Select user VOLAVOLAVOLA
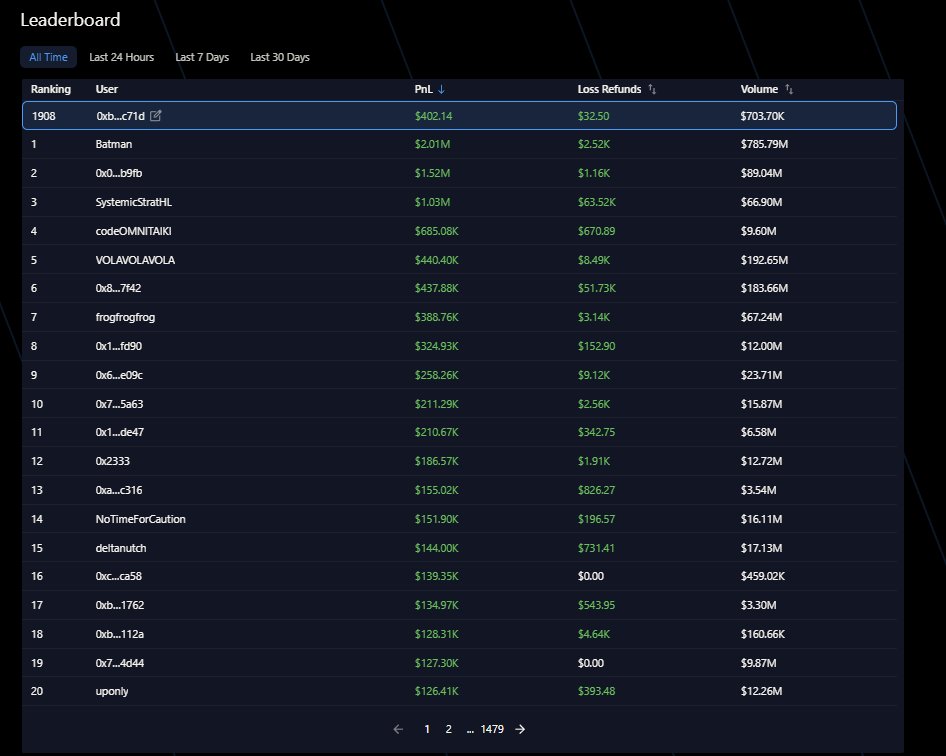Screen dimensions: 946x756 pyautogui.click(x=135, y=260)
